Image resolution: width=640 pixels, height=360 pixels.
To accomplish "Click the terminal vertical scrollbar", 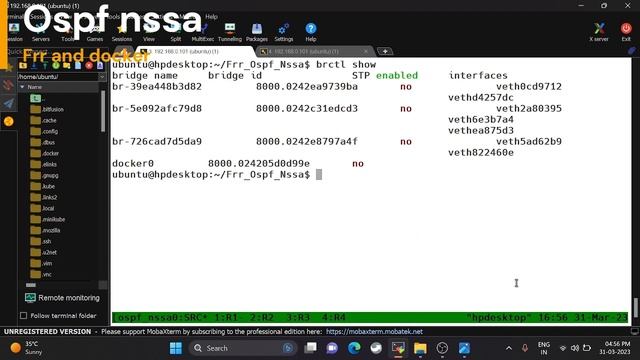I will point(636,307).
